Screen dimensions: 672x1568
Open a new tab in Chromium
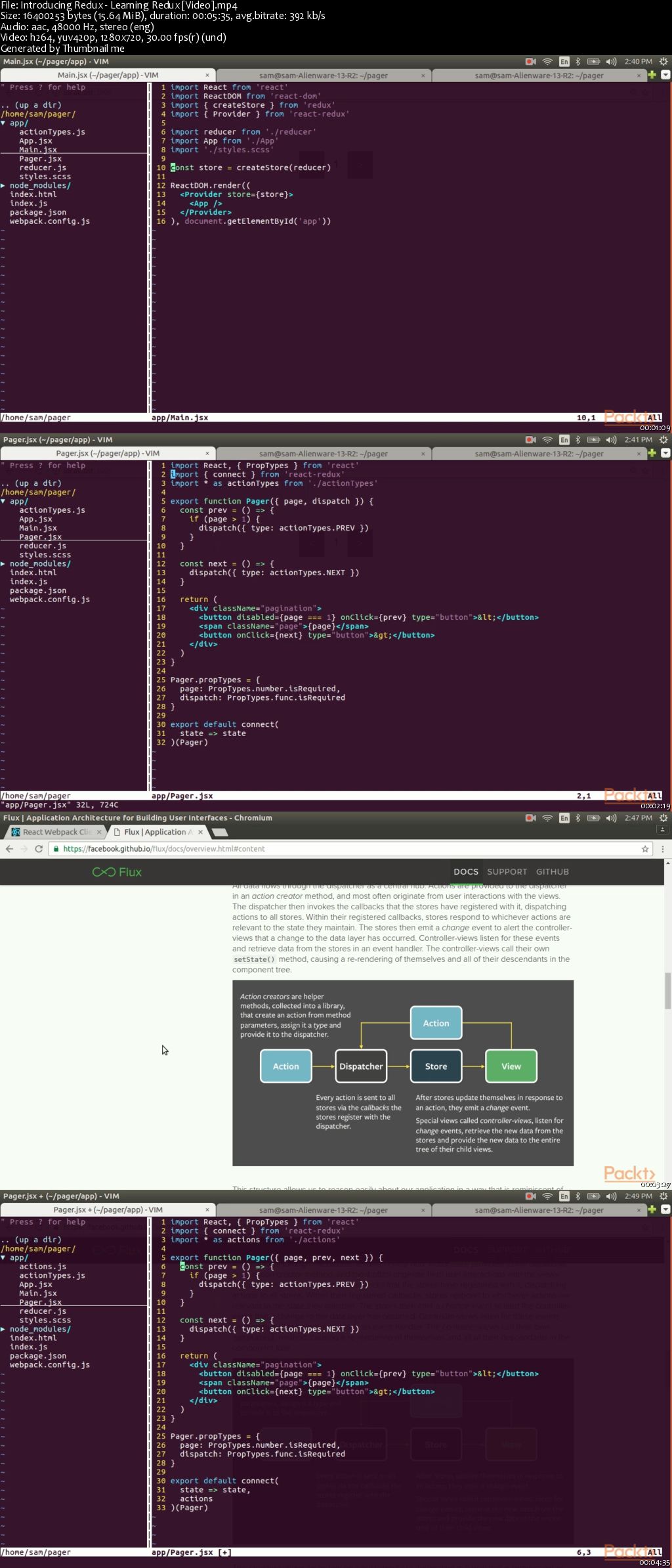pos(220,832)
